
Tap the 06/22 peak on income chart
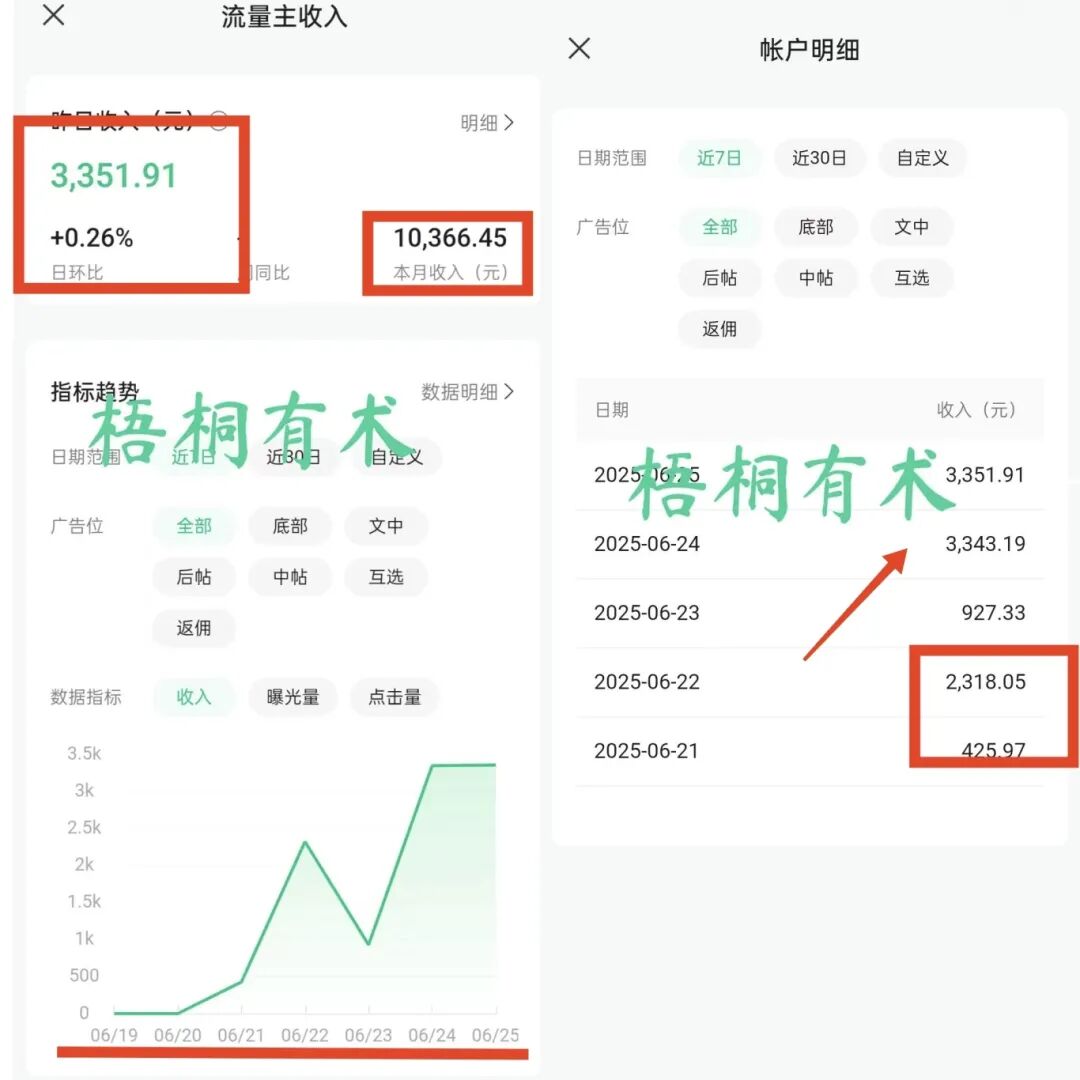click(305, 842)
